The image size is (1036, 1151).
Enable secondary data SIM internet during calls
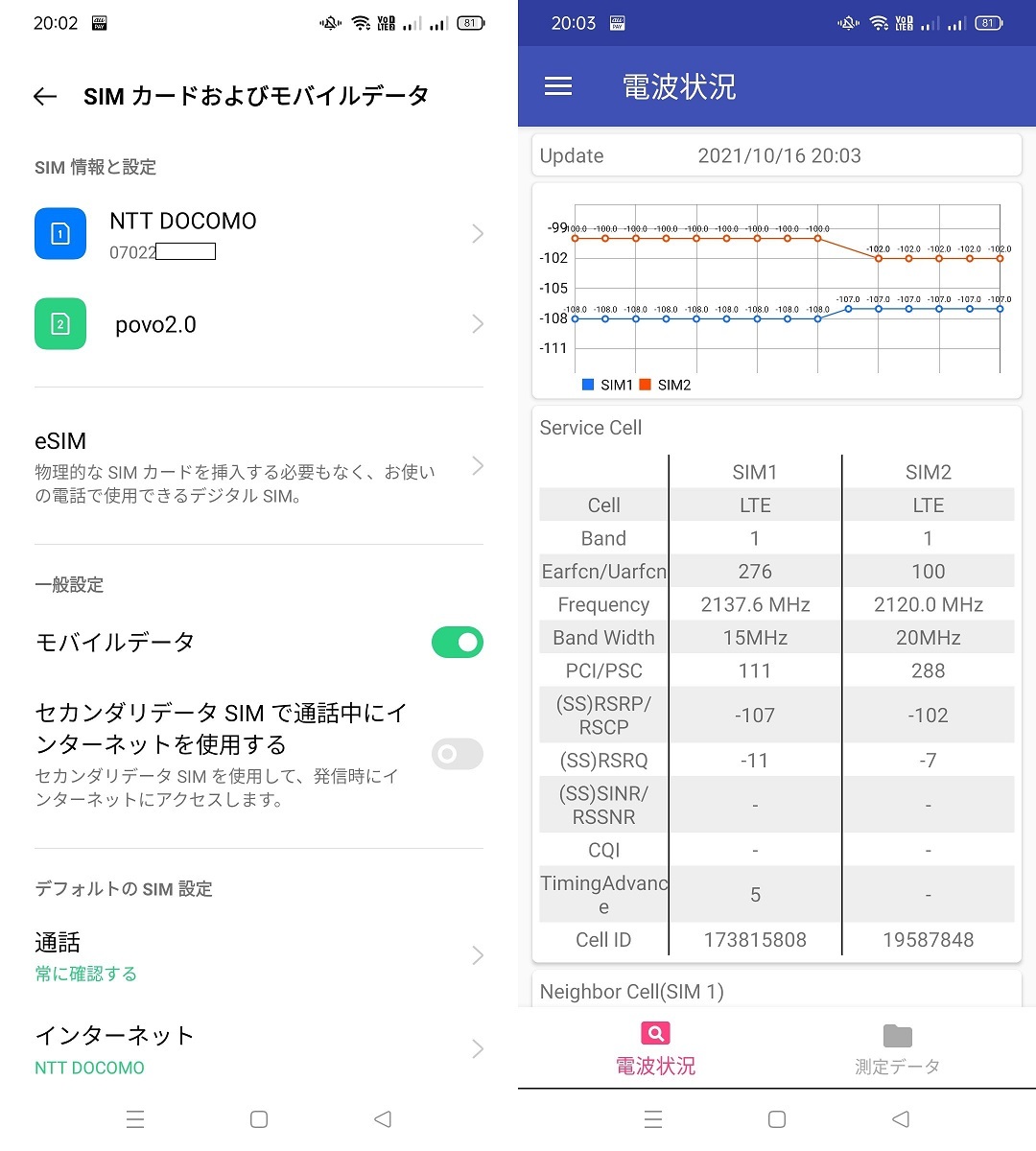(458, 754)
